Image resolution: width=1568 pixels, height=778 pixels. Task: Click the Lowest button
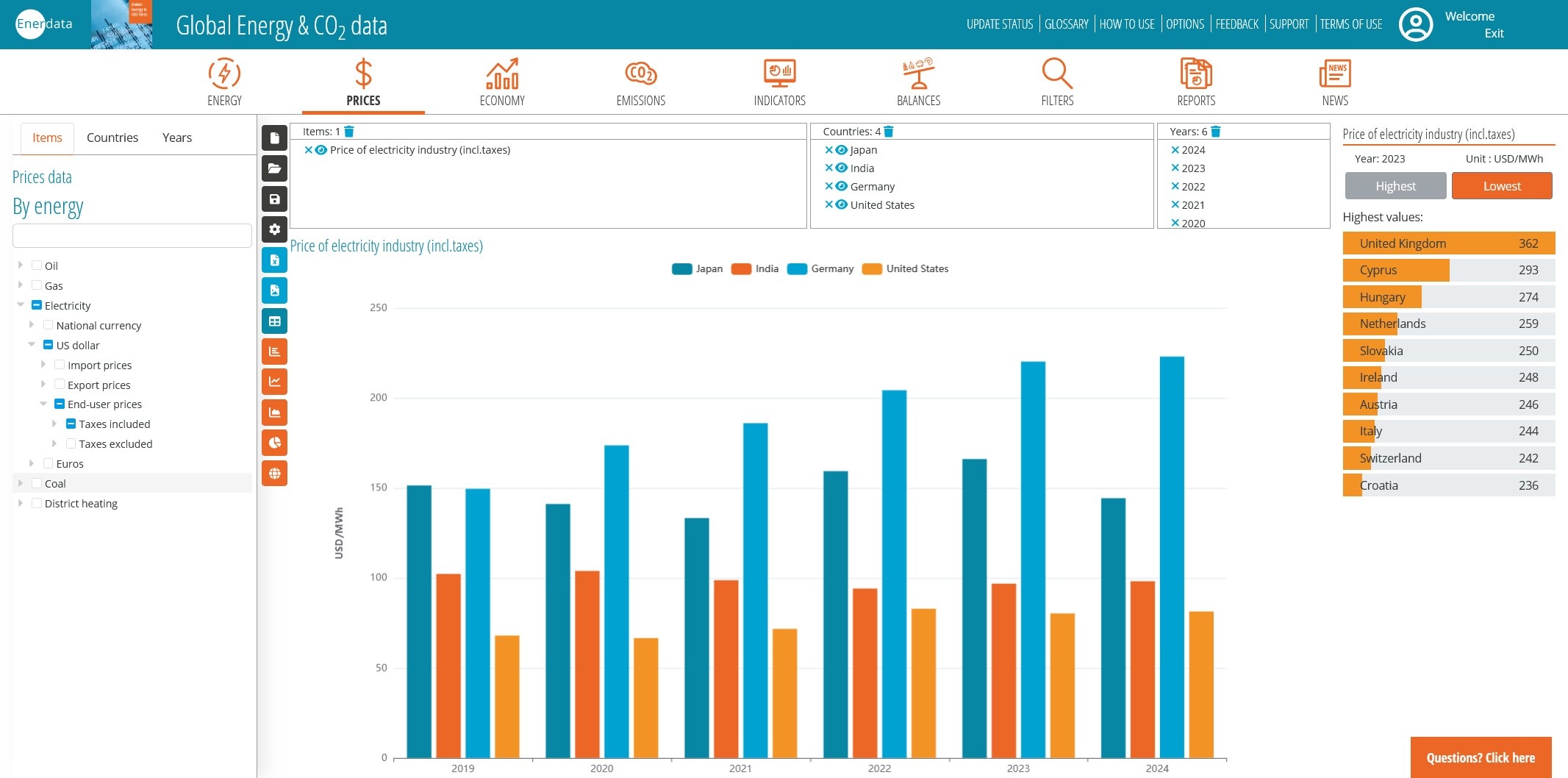coord(1501,186)
